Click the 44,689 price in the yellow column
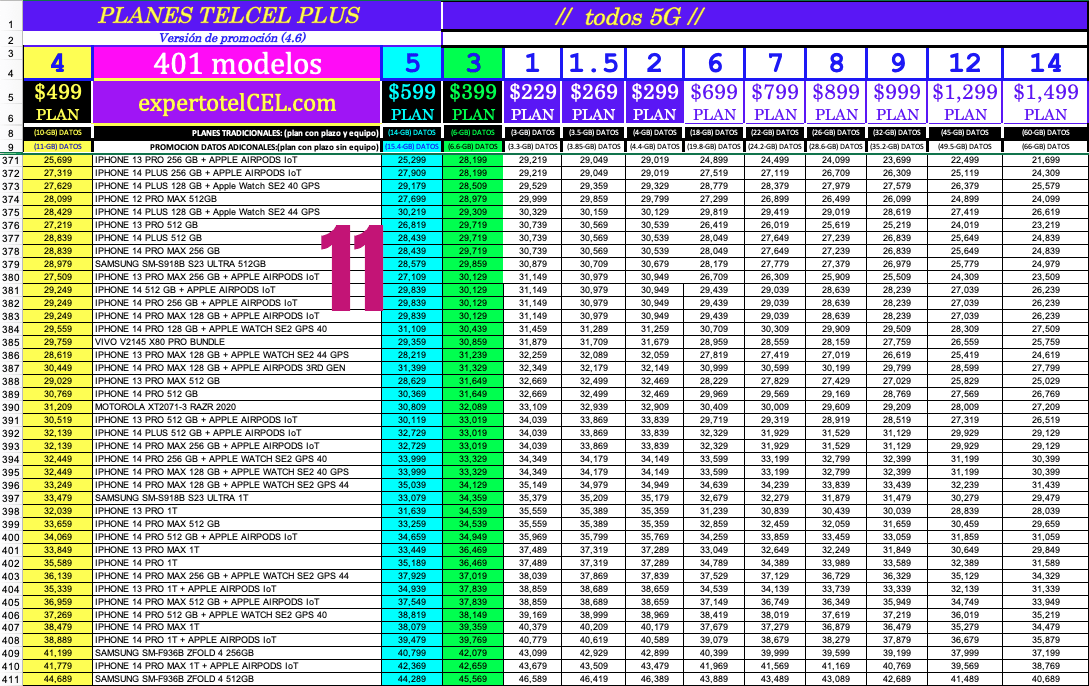This screenshot has height=686, width=1089. click(58, 679)
